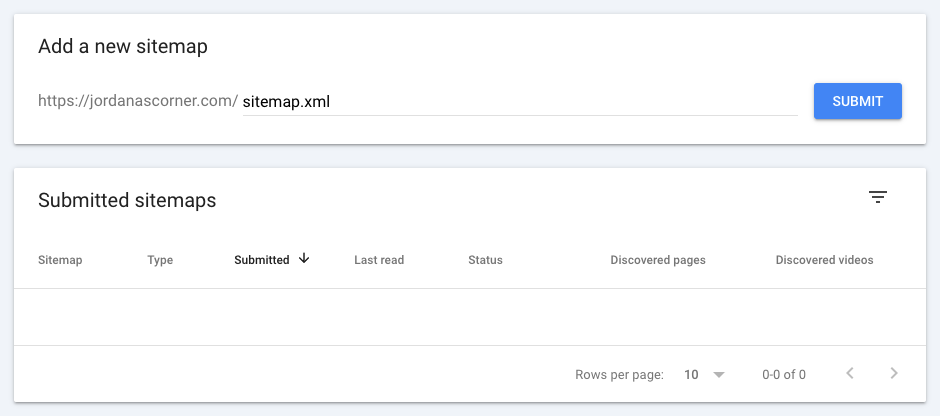940x416 pixels.
Task: Click the Add a new sitemap heading
Action: [x=123, y=46]
